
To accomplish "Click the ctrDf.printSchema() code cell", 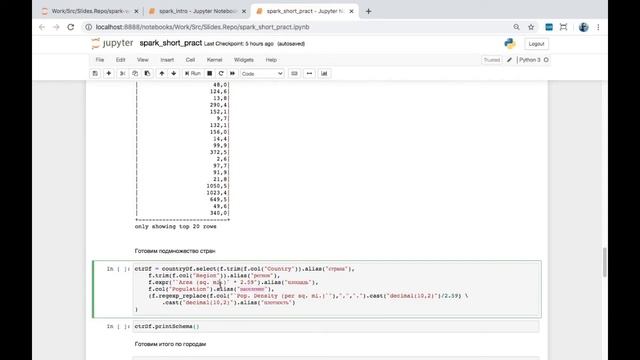I will pos(336,327).
